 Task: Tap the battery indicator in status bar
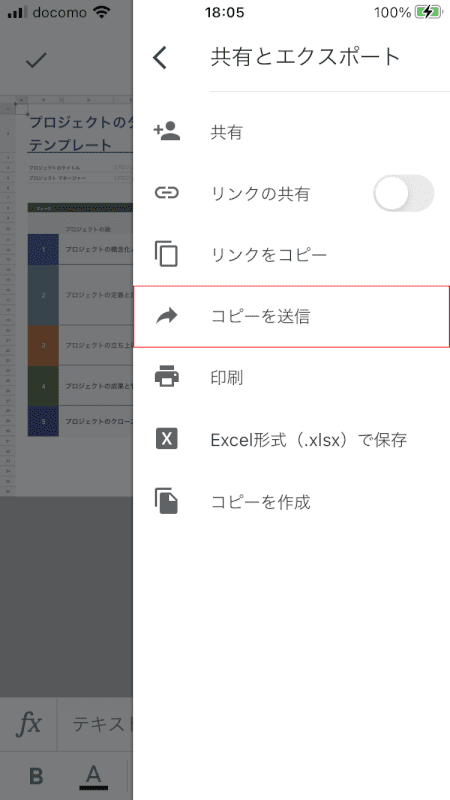428,12
